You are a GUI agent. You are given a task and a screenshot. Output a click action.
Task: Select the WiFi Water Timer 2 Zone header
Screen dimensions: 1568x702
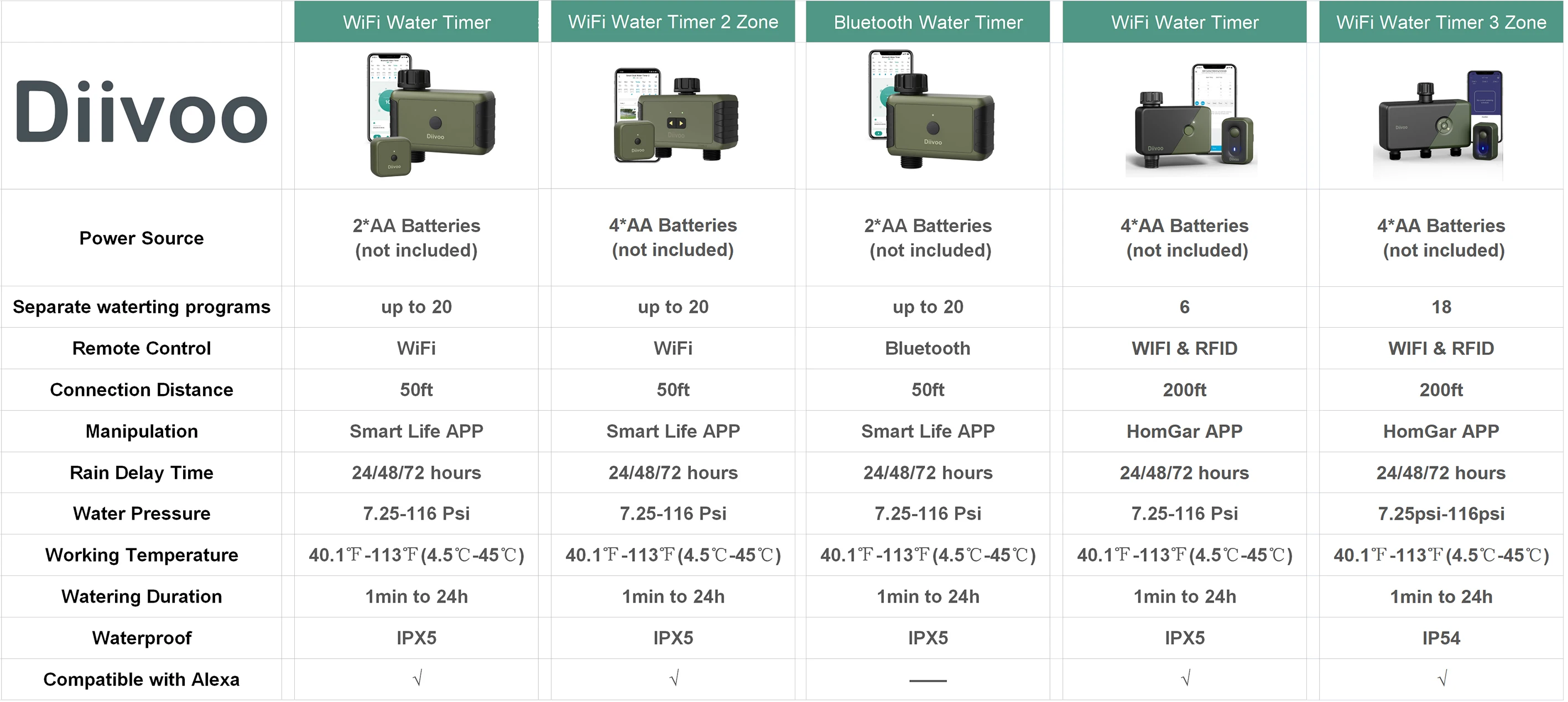pyautogui.click(x=673, y=22)
